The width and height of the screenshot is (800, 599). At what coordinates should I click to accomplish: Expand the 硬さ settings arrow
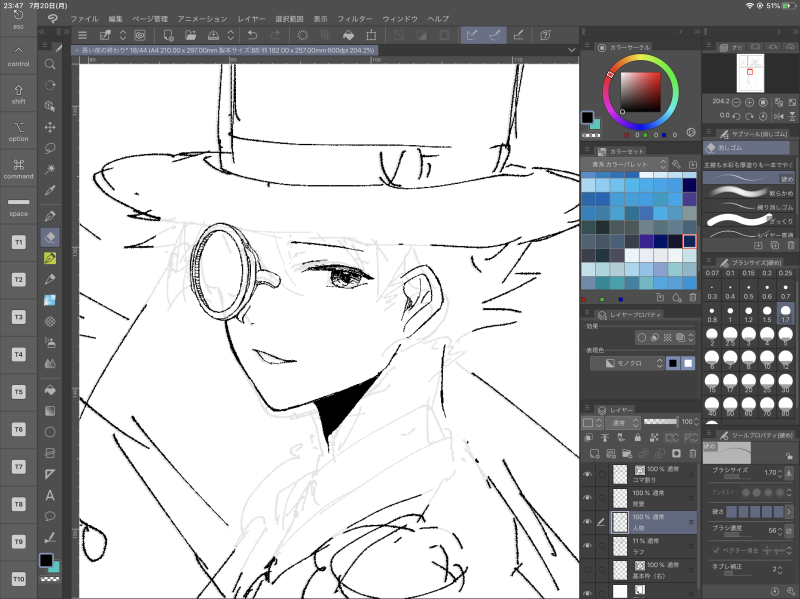tap(789, 511)
